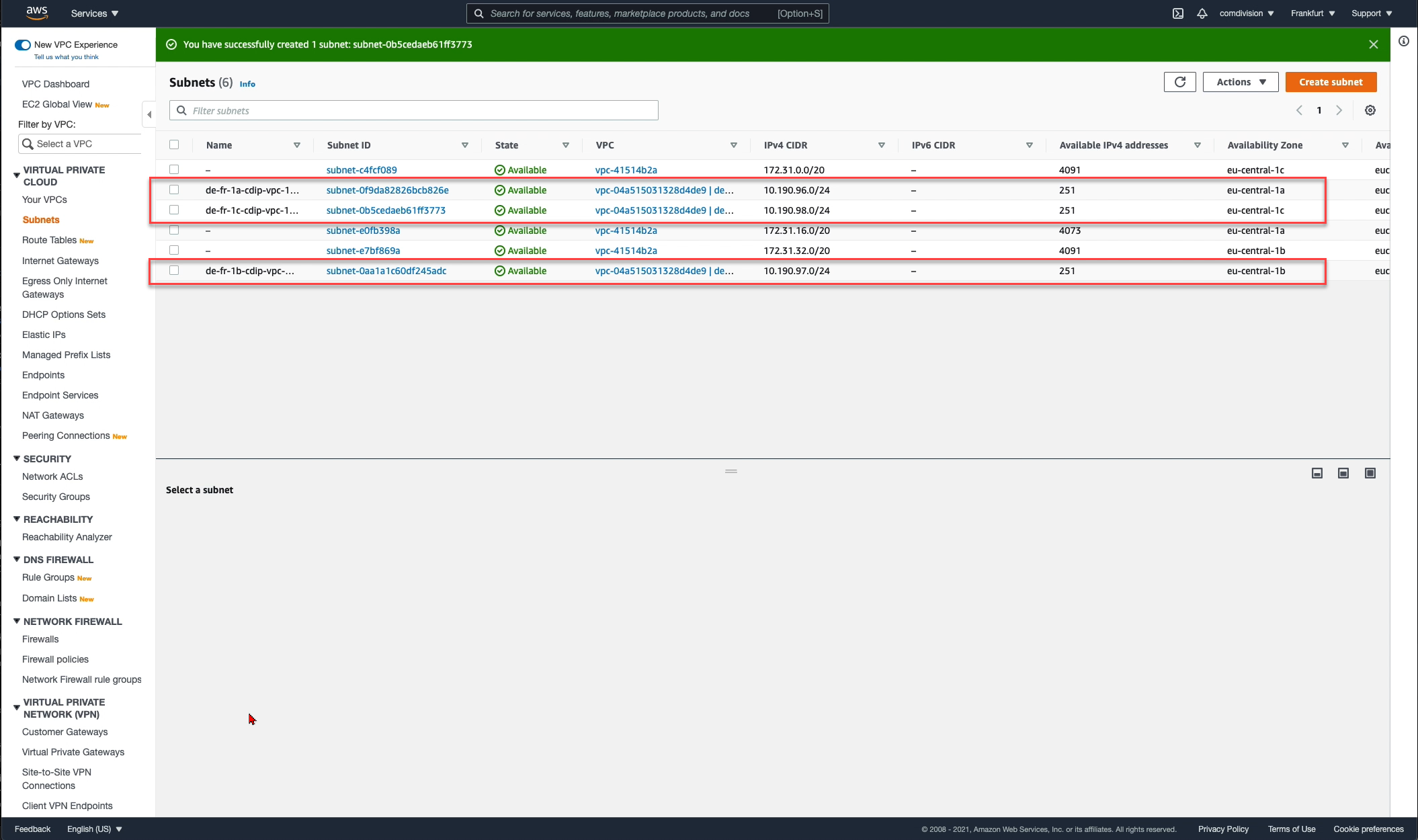The image size is (1418, 840).
Task: Grab the details pane resize handle
Action: (x=731, y=471)
